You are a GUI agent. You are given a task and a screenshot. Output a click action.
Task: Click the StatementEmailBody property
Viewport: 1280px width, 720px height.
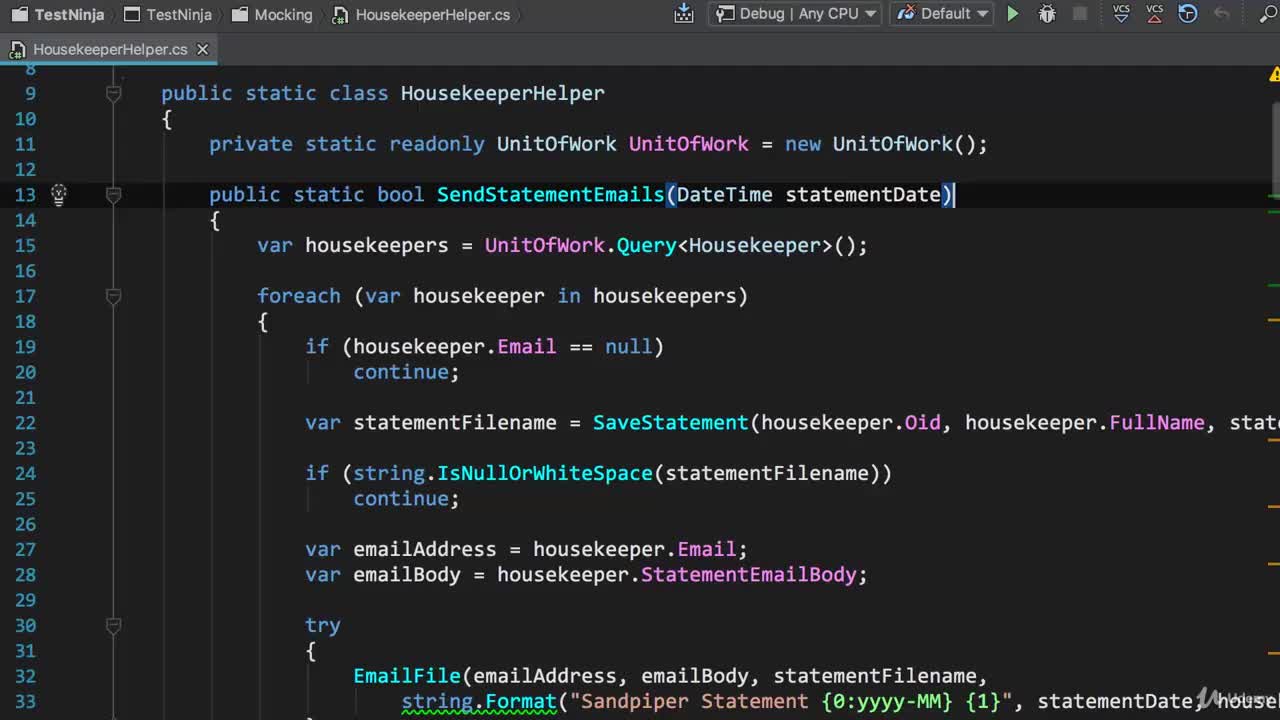click(x=749, y=575)
